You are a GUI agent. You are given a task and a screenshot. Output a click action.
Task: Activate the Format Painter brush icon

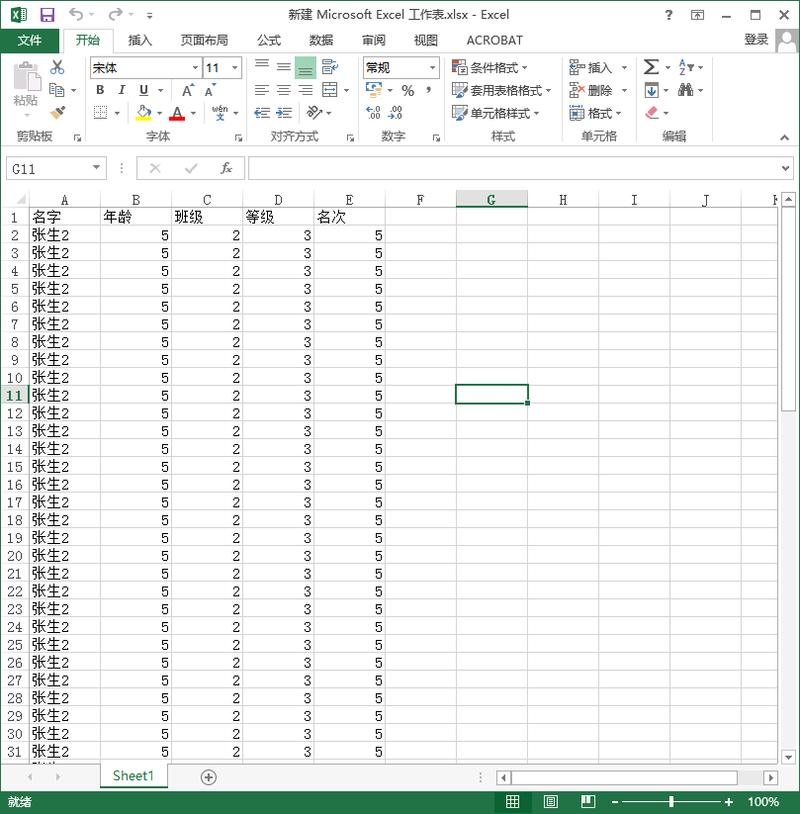pos(57,110)
